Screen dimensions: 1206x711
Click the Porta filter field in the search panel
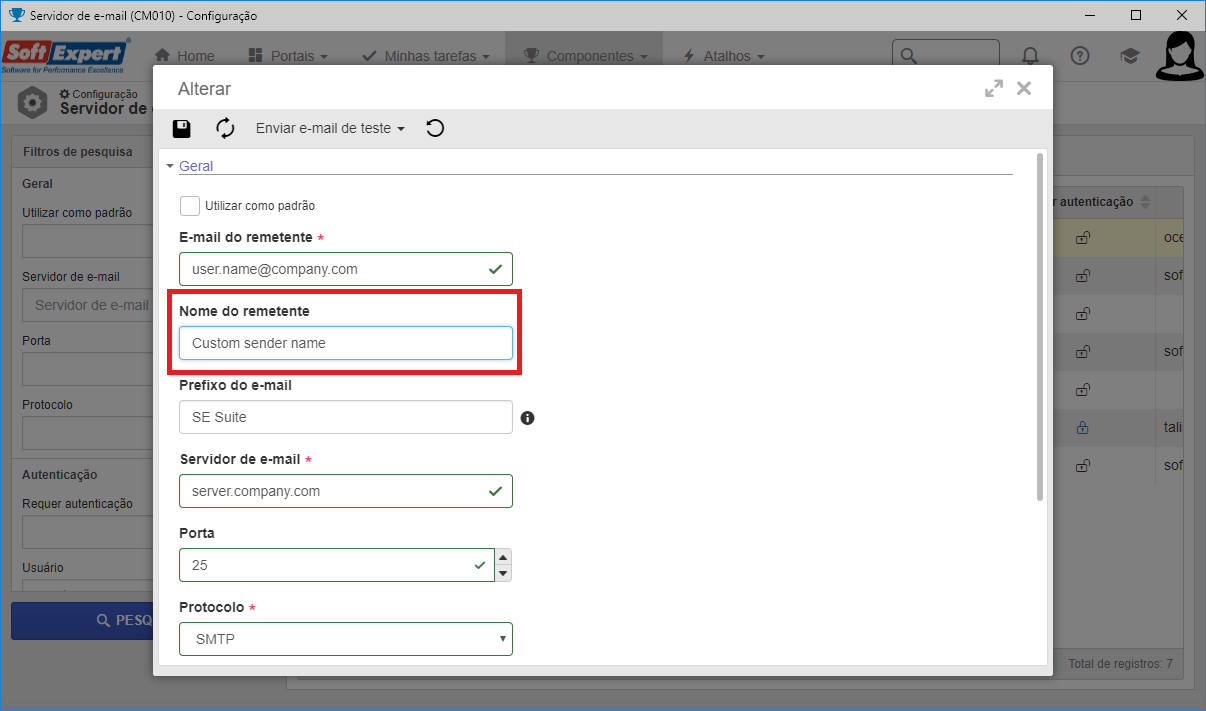tap(87, 369)
